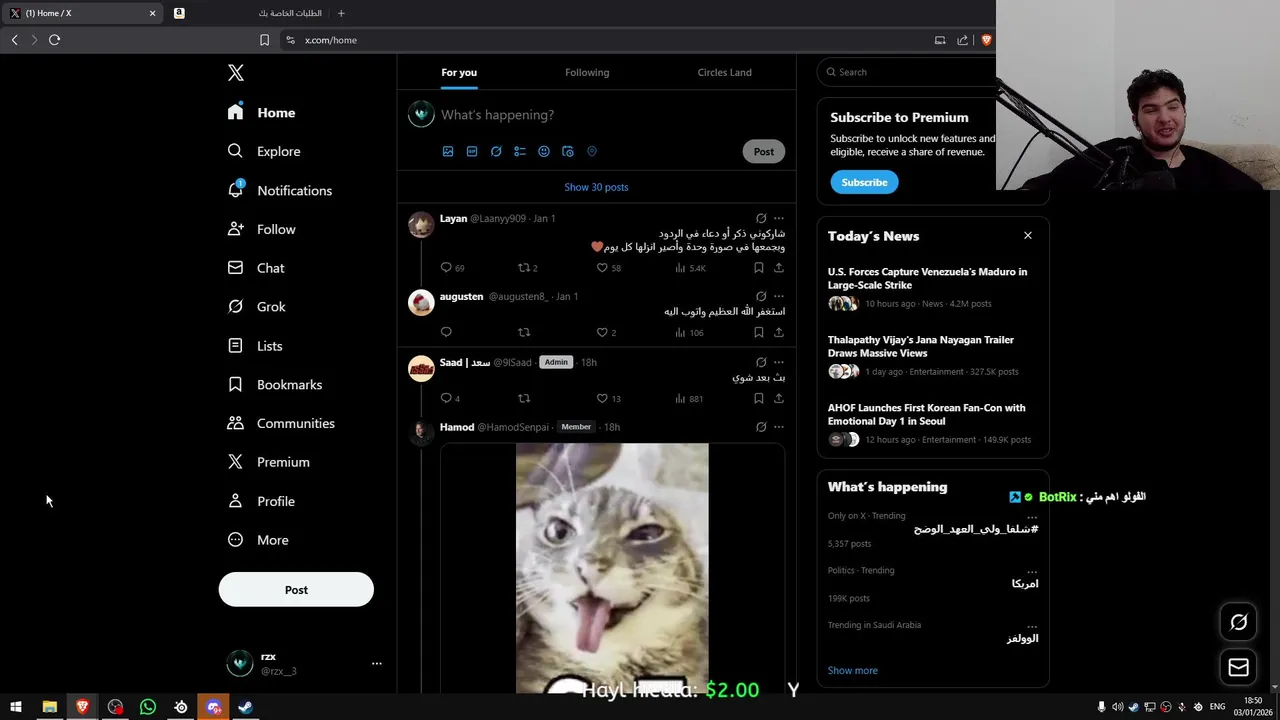The image size is (1280, 720).
Task: Open the AHOF Fan-Con news story
Action: pos(932,423)
